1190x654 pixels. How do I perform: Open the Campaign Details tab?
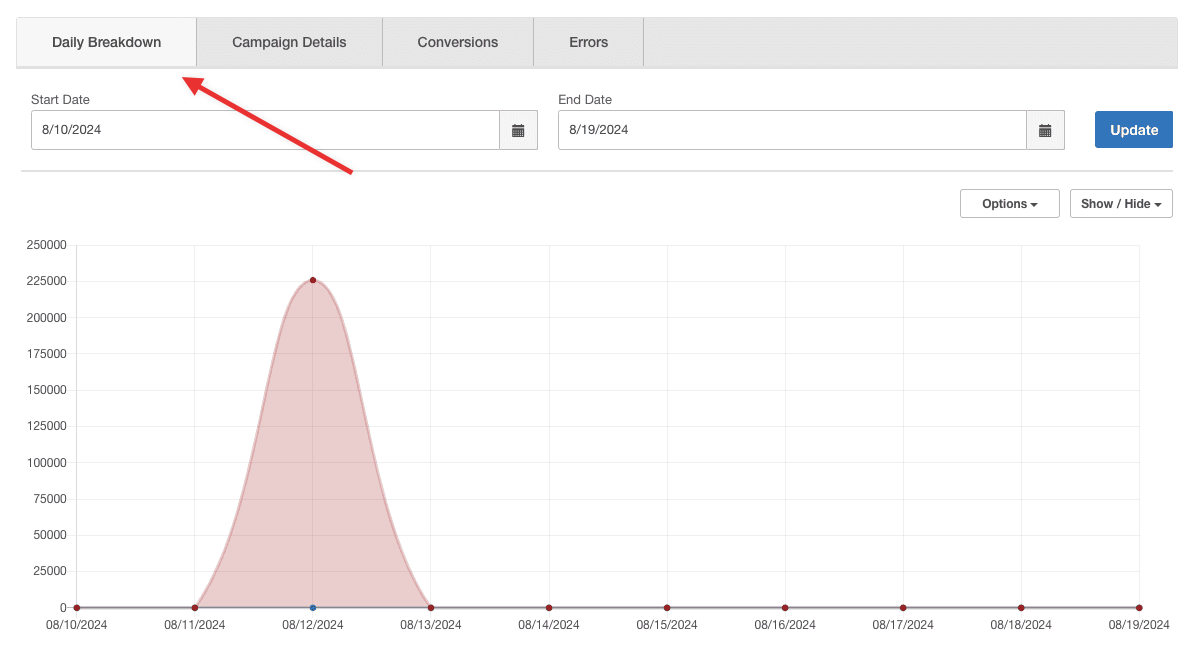pyautogui.click(x=289, y=42)
